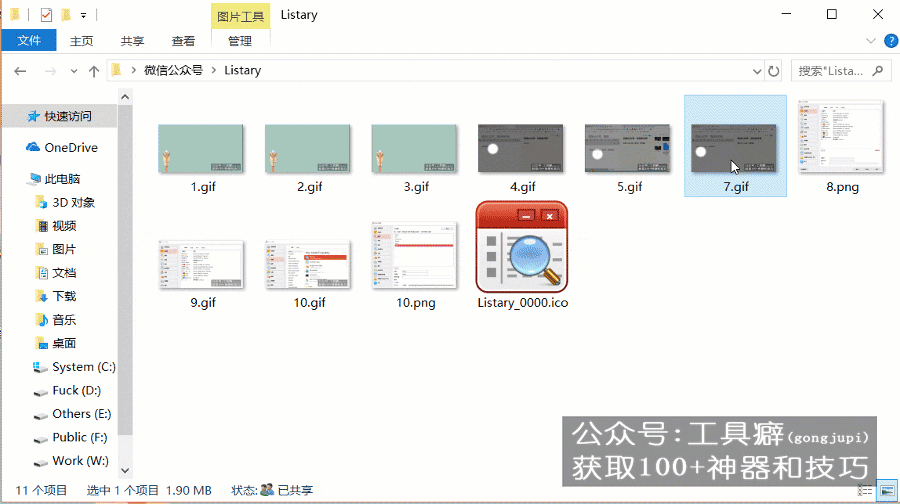The height and width of the screenshot is (504, 900).
Task: Select the 3.gif thumbnail
Action: [414, 149]
